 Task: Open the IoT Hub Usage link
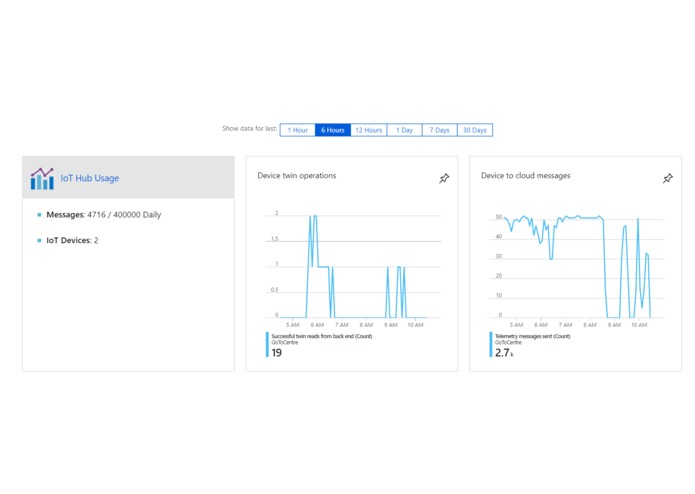click(x=90, y=178)
